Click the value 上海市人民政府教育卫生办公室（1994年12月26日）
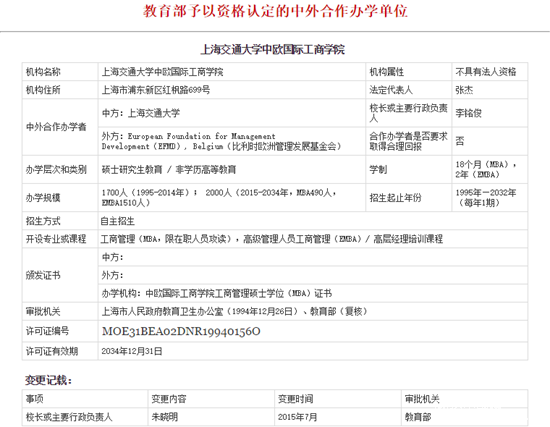This screenshot has width=550, height=427. tap(200, 311)
